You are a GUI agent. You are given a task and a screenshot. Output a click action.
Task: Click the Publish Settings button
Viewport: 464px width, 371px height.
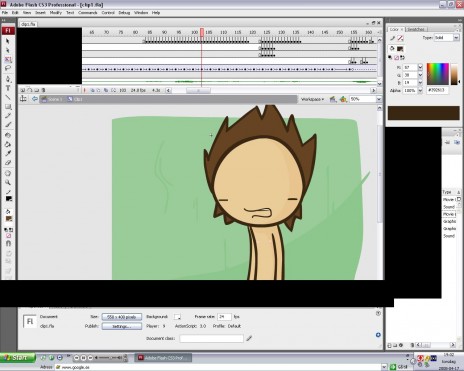click(x=122, y=326)
